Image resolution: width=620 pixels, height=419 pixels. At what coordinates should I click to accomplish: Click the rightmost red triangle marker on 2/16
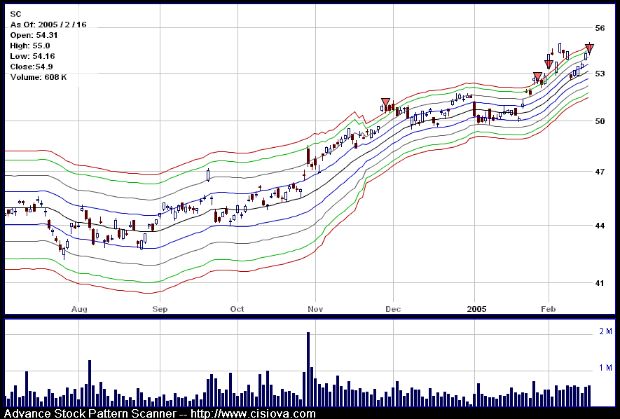click(x=590, y=49)
